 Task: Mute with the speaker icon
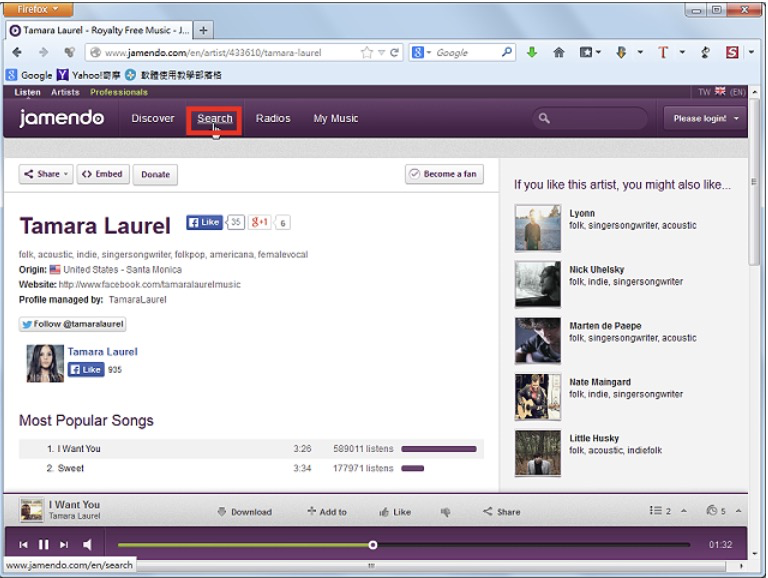coord(87,545)
